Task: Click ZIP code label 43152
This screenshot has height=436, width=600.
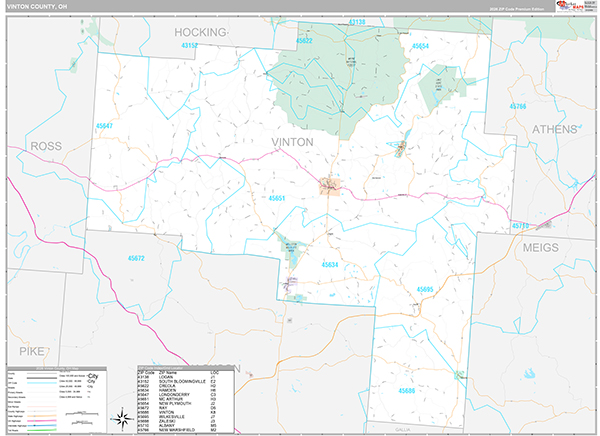Action: click(x=189, y=46)
